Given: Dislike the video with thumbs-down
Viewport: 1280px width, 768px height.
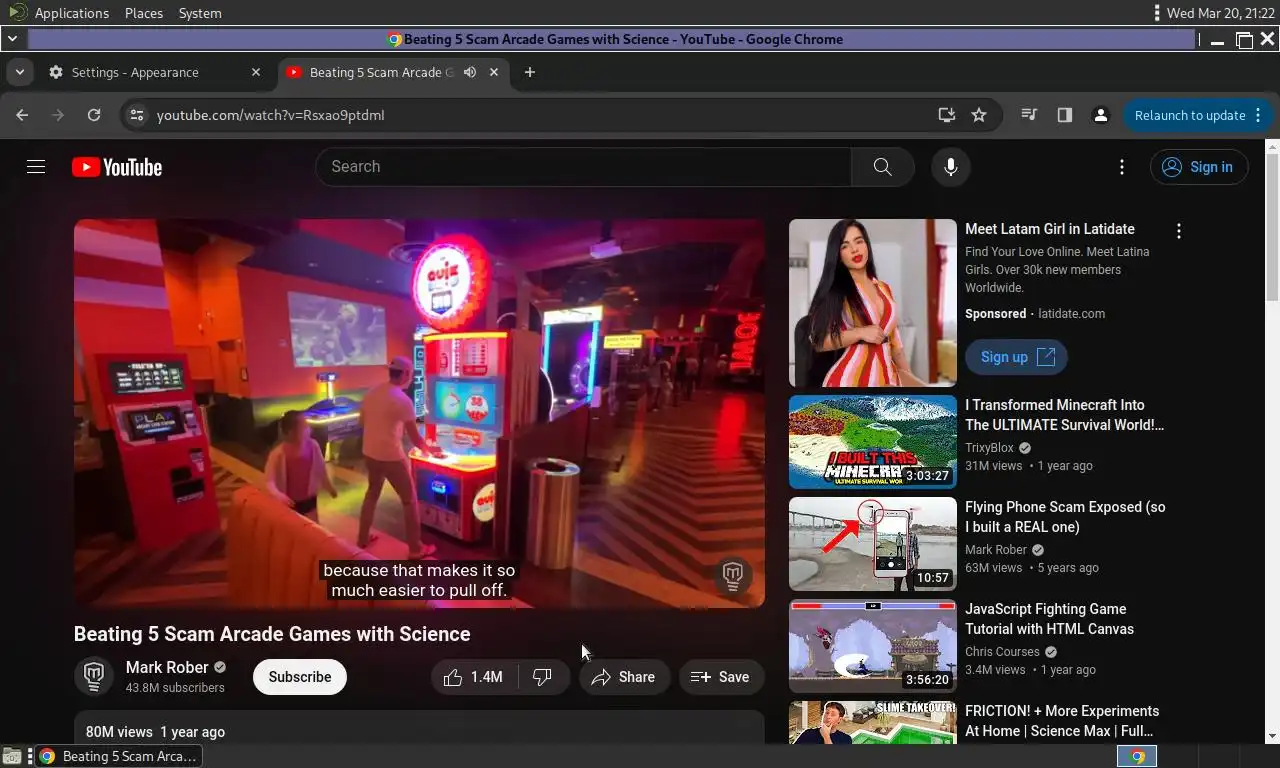Looking at the screenshot, I should click(x=543, y=677).
